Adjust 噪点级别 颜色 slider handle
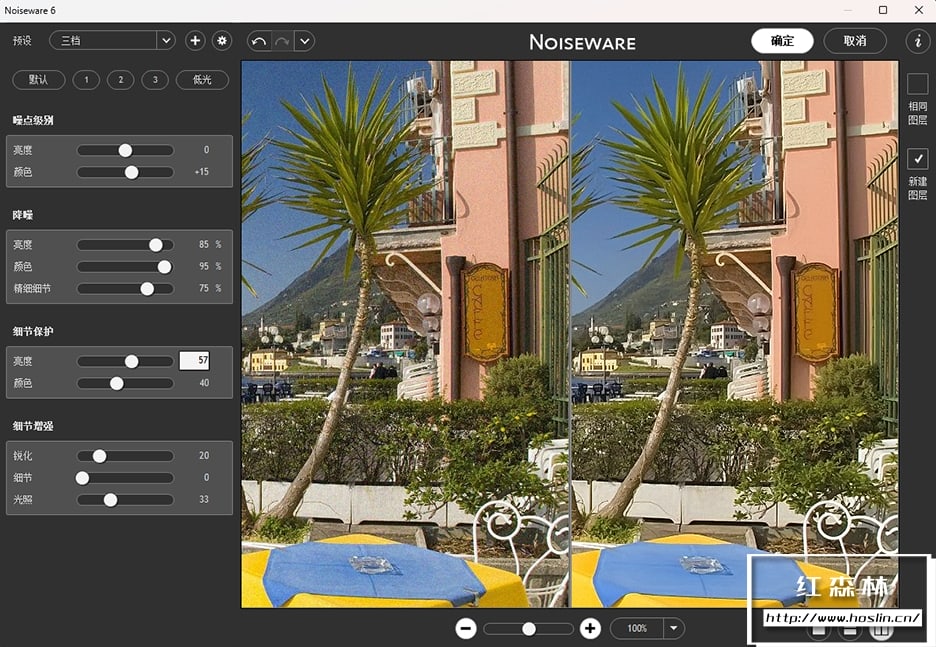The height and width of the screenshot is (647, 936). click(x=131, y=172)
